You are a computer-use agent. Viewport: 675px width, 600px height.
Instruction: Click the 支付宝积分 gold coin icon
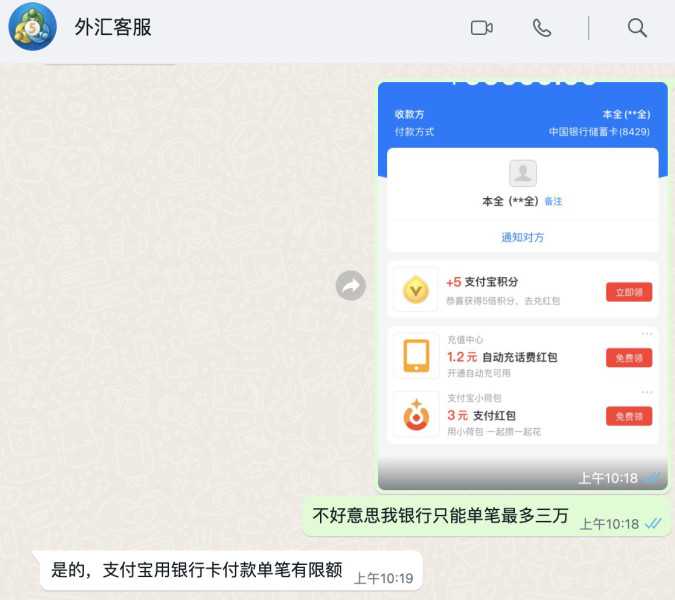416,289
